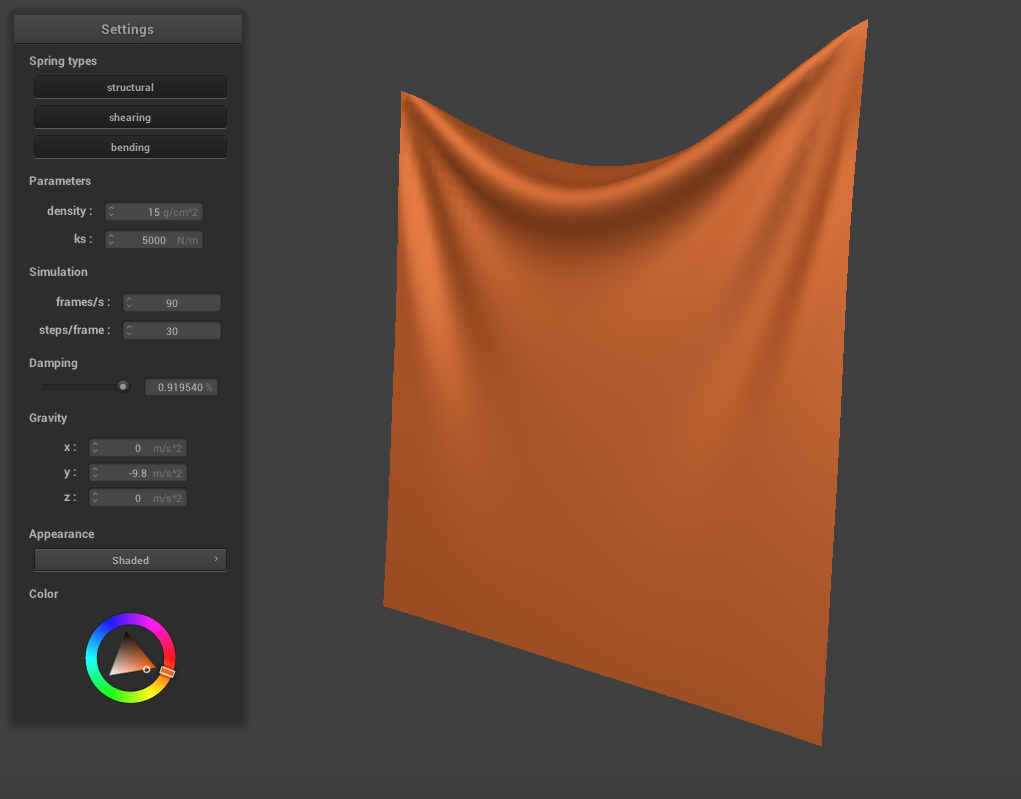Click the ks spinner arrows

pos(111,240)
